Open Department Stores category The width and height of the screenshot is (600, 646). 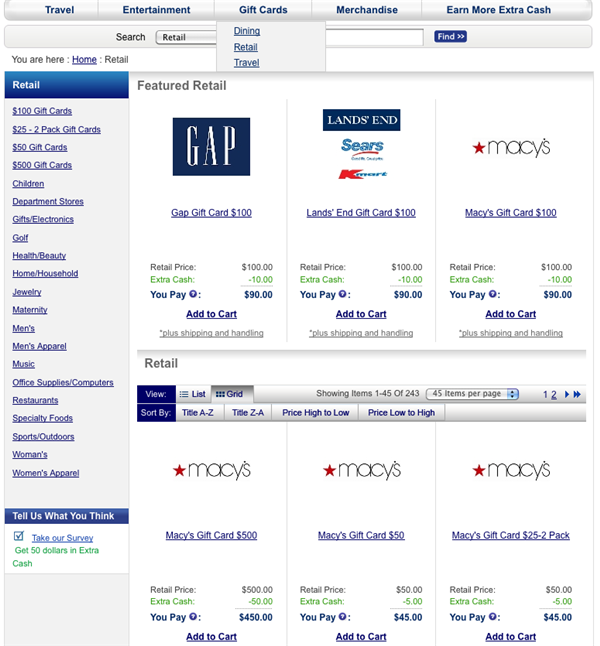(48, 201)
